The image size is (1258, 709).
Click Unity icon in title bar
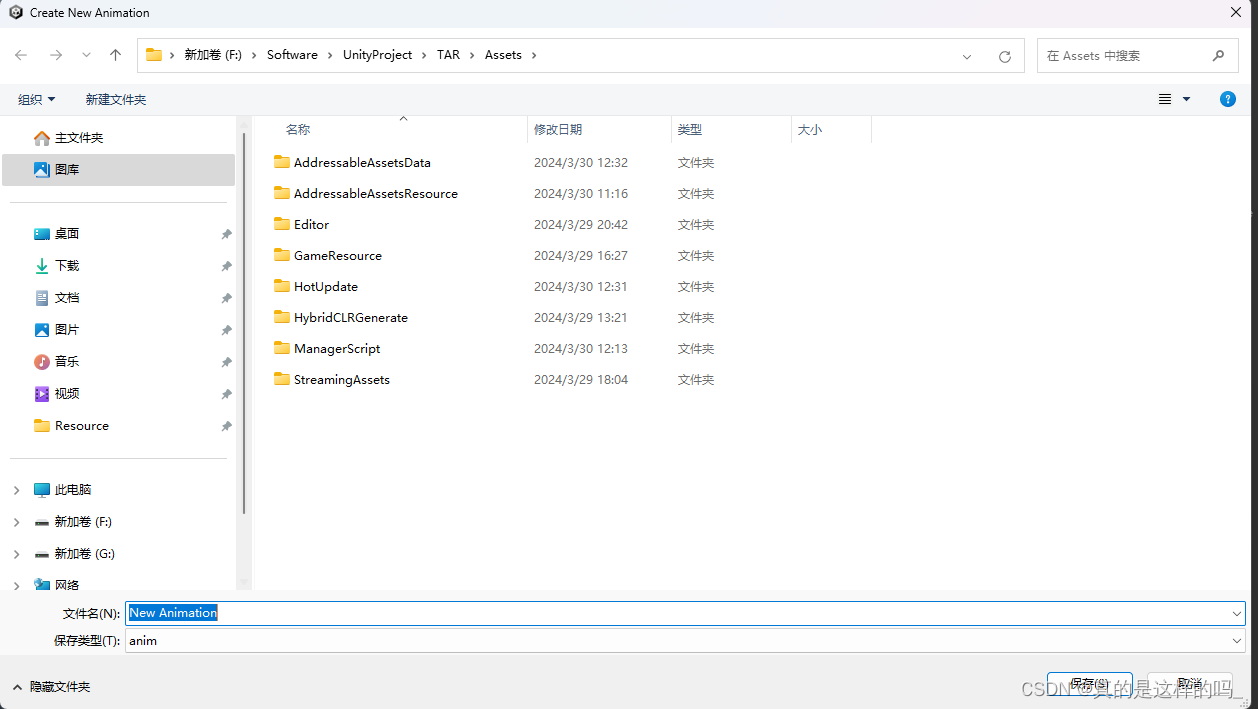point(15,12)
